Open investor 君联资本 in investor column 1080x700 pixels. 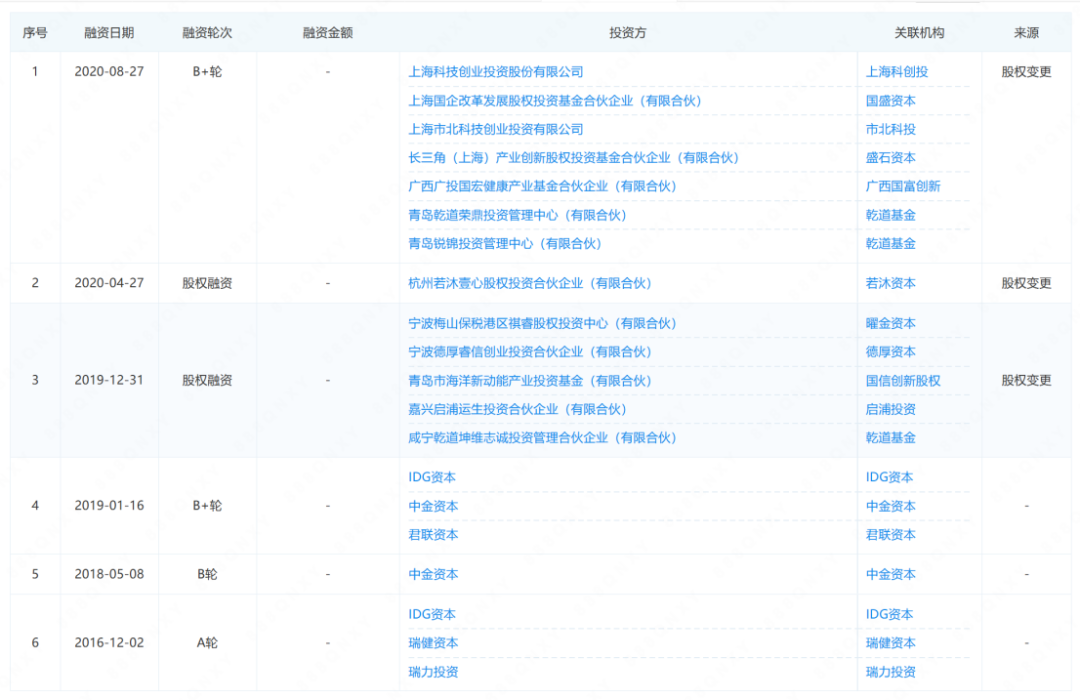click(433, 535)
